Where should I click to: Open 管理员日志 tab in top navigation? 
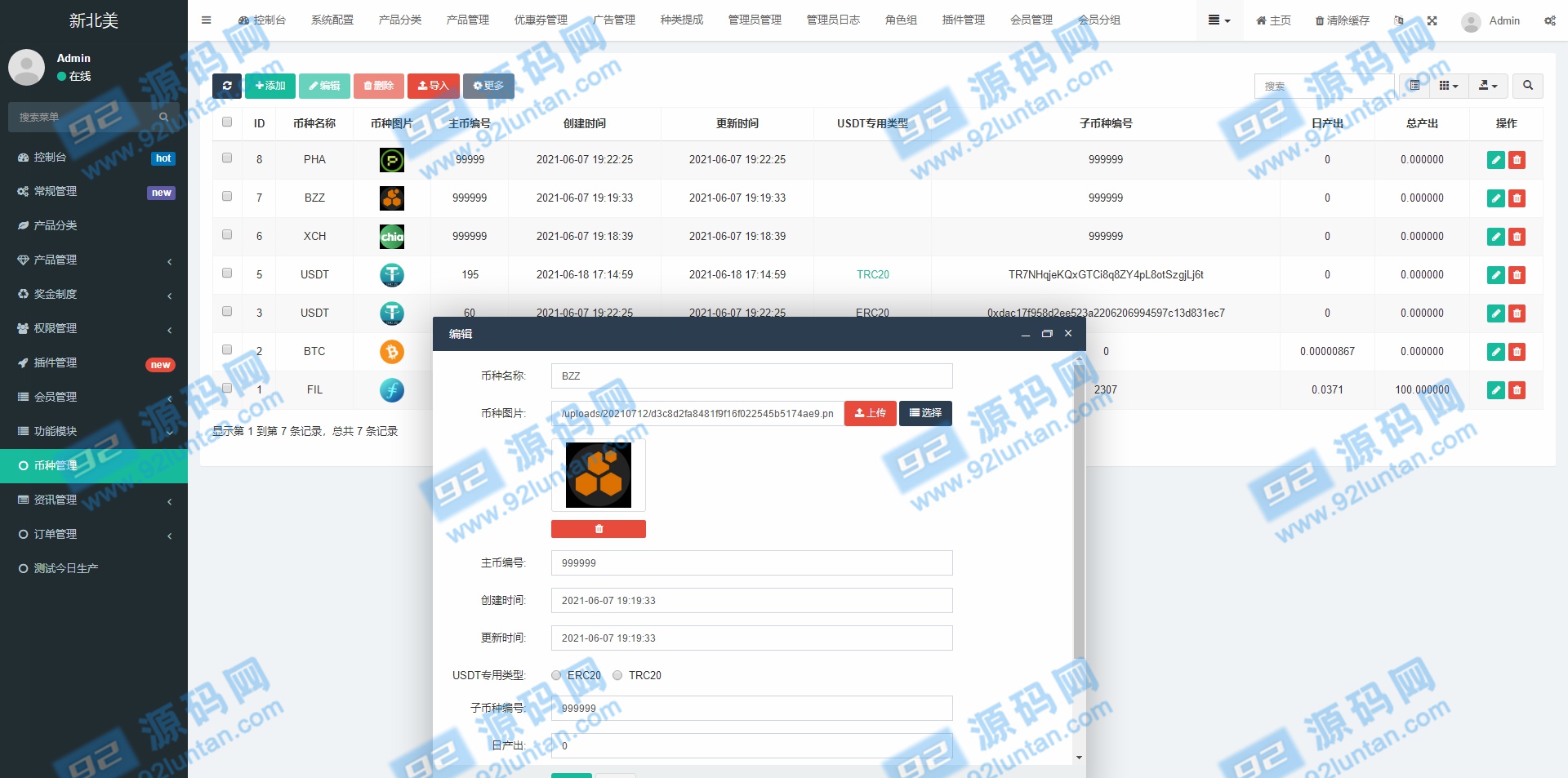tap(833, 20)
